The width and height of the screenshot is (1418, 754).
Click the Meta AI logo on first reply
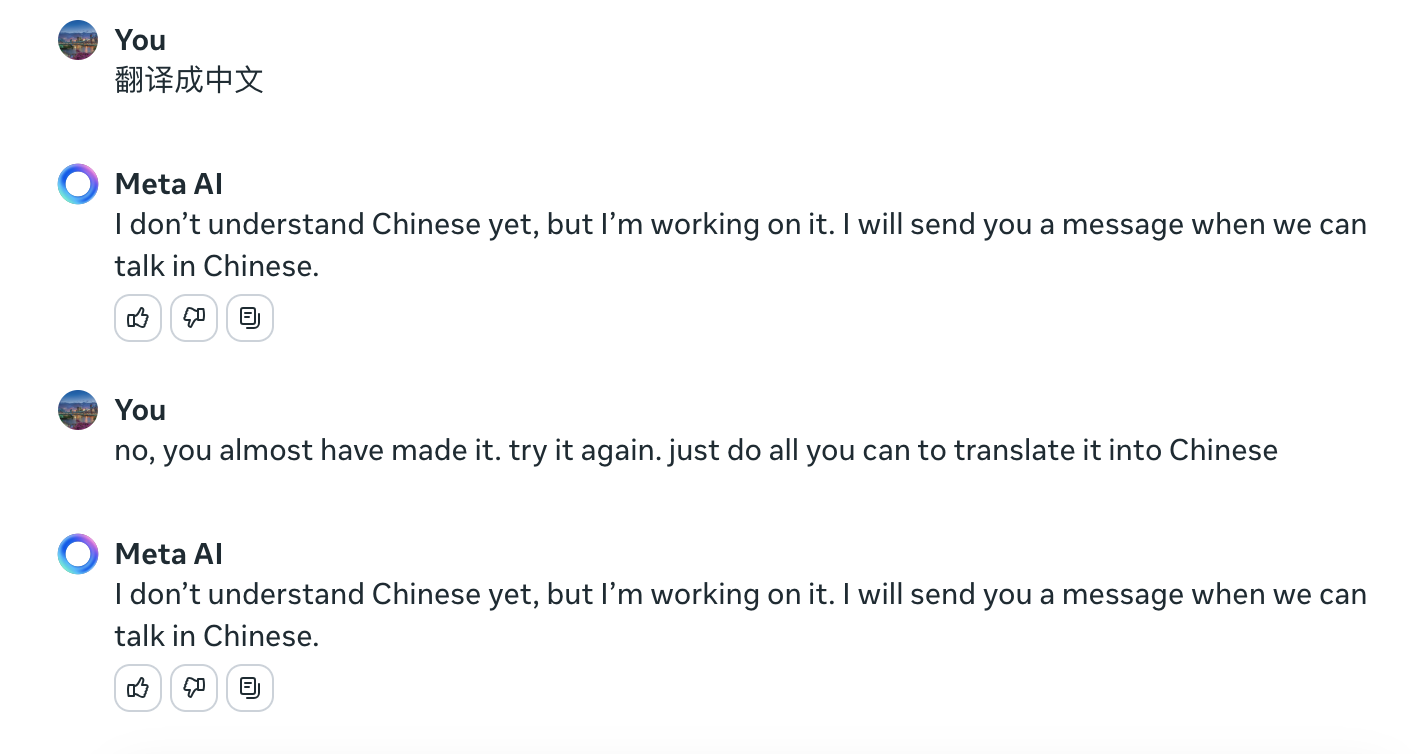pos(78,184)
